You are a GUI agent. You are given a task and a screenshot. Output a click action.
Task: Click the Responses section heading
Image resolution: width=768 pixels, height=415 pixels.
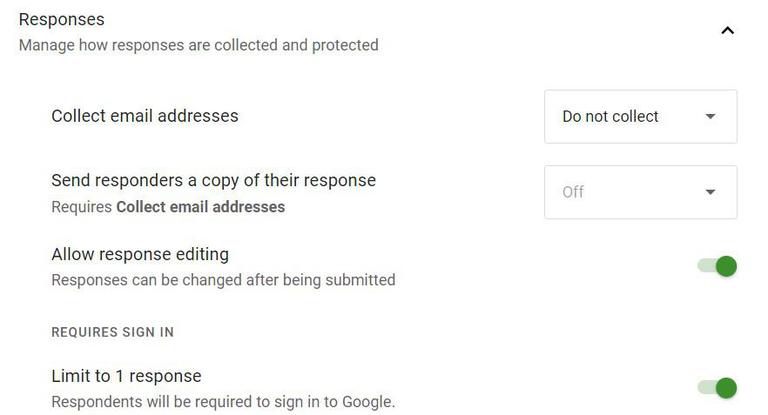62,19
